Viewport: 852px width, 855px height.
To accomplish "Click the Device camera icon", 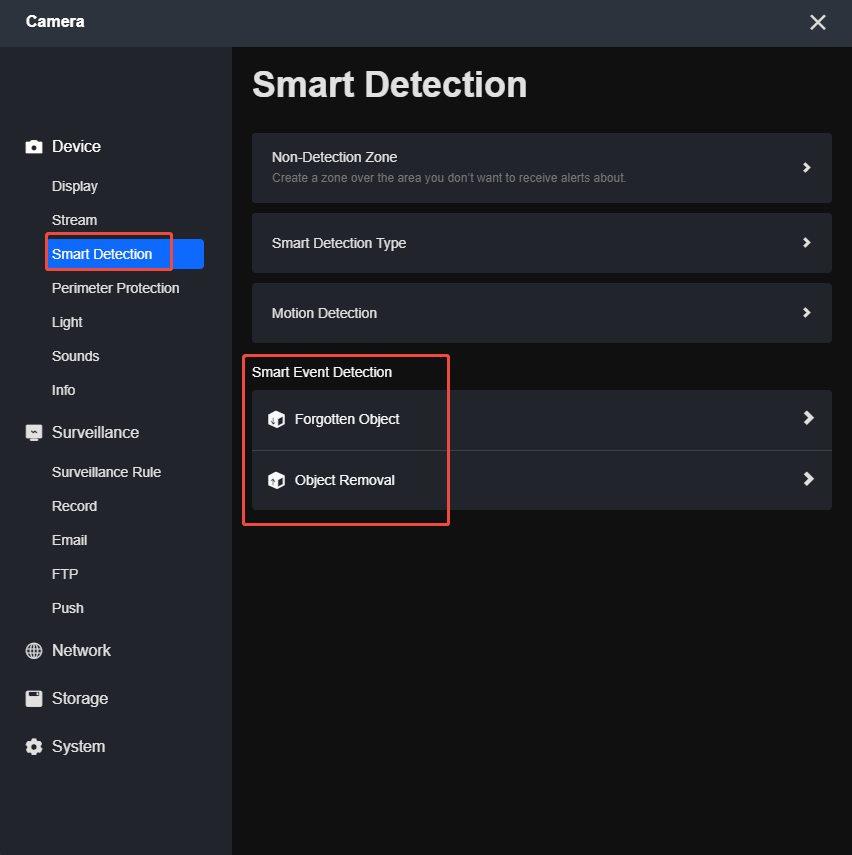I will click(33, 146).
